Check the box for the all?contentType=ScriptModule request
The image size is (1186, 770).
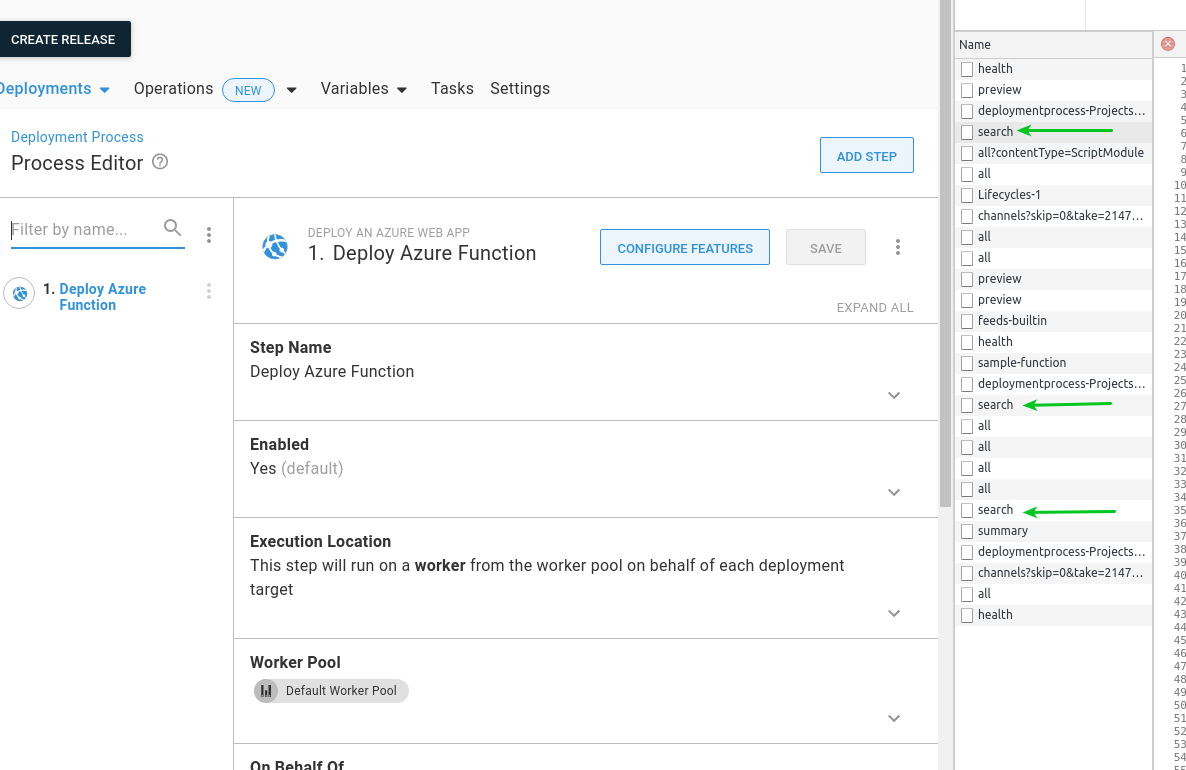click(967, 154)
